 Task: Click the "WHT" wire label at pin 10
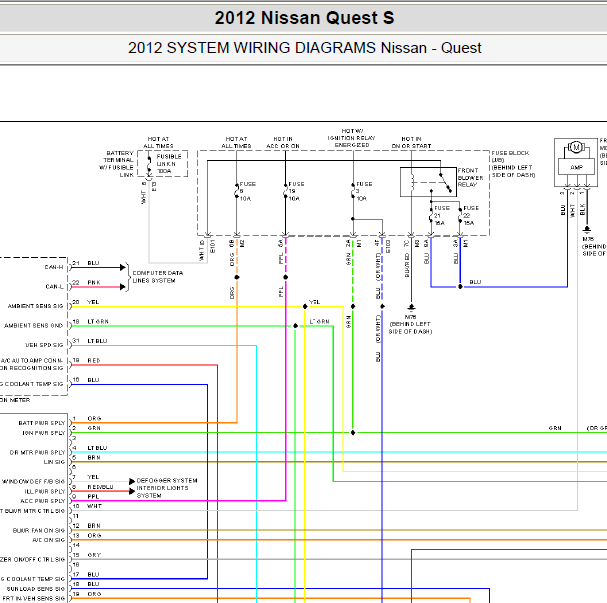pos(94,506)
